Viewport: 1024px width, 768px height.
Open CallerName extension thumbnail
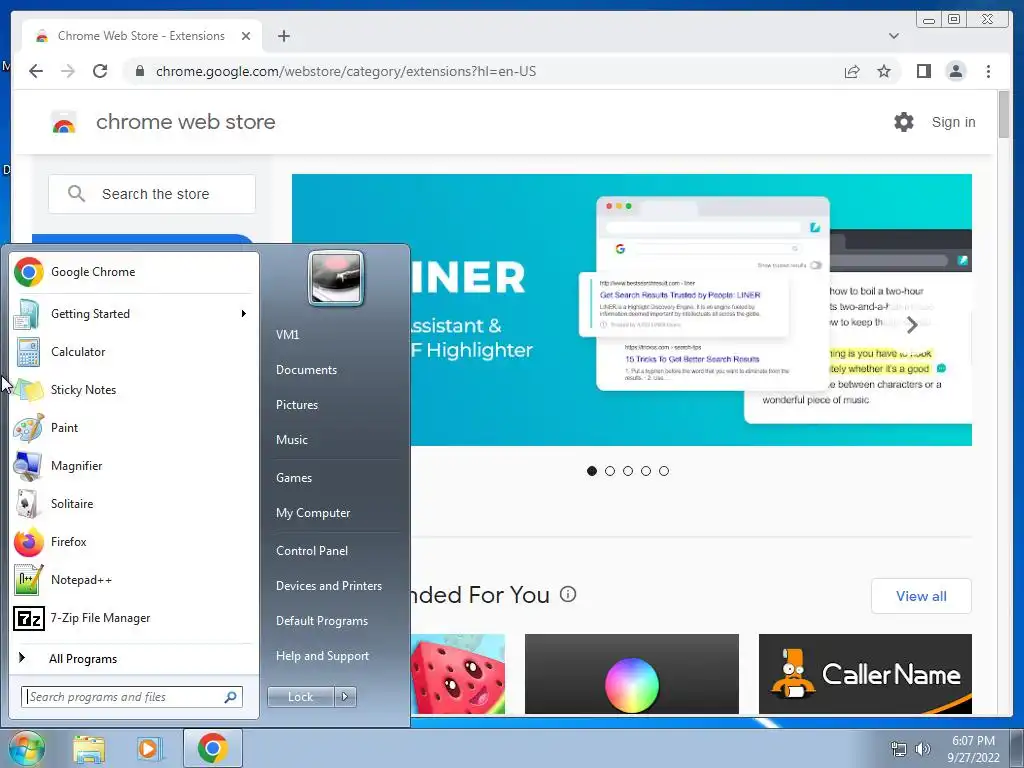tap(865, 674)
